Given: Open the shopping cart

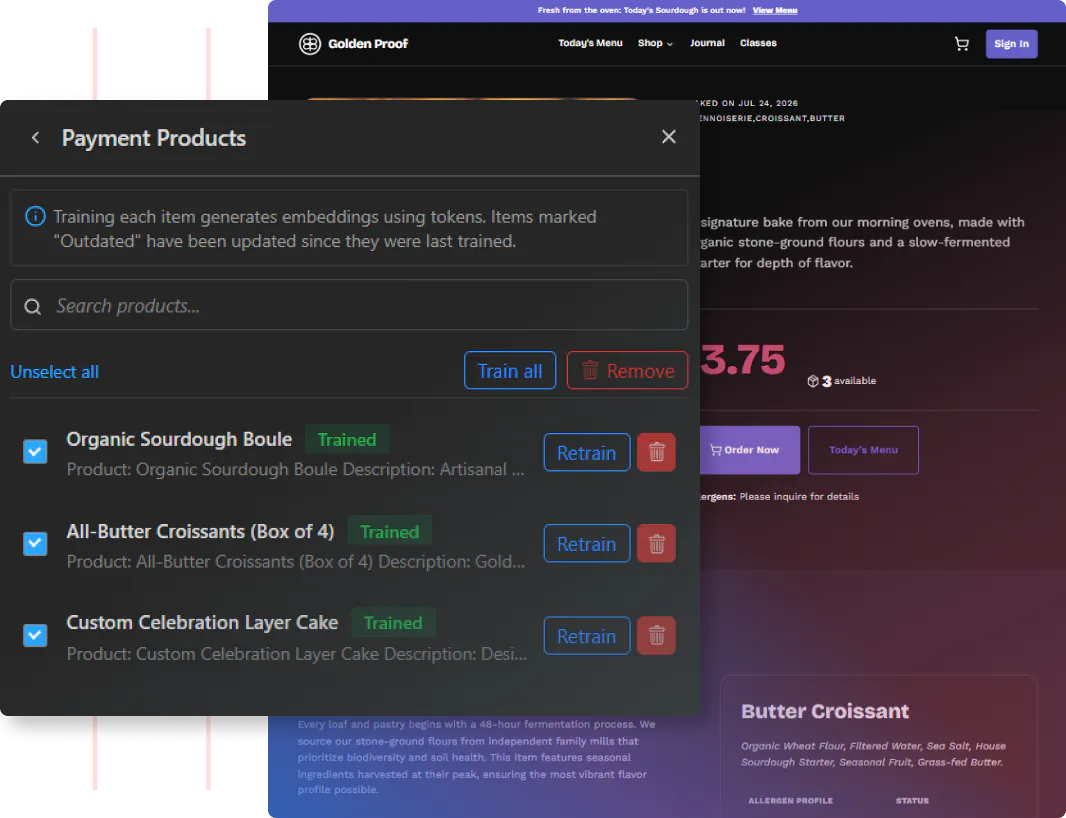Looking at the screenshot, I should (x=961, y=44).
